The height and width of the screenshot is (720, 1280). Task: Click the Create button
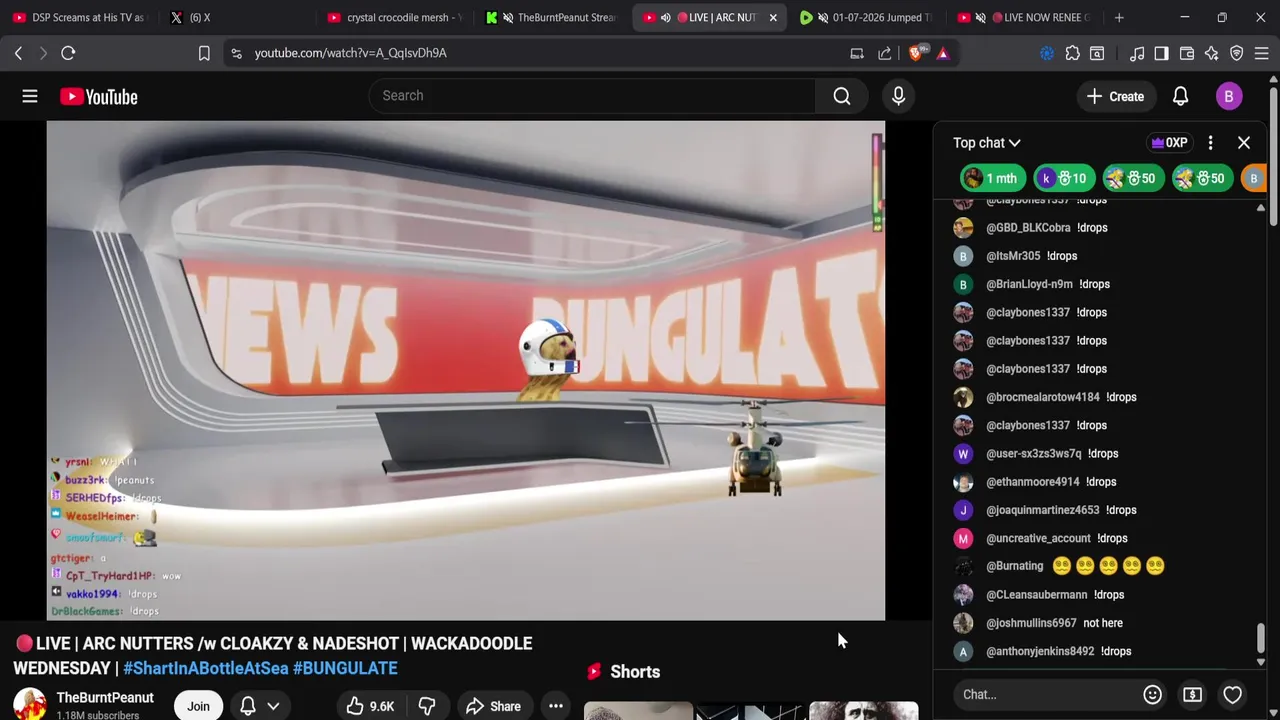coord(1115,96)
